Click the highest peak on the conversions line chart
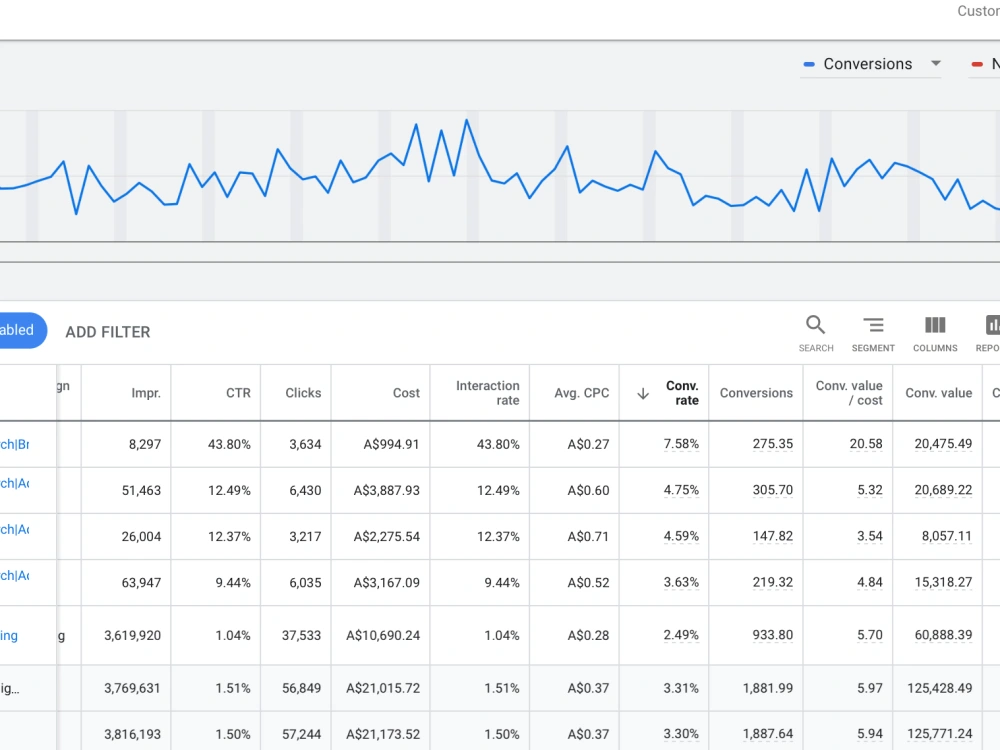 coord(467,120)
